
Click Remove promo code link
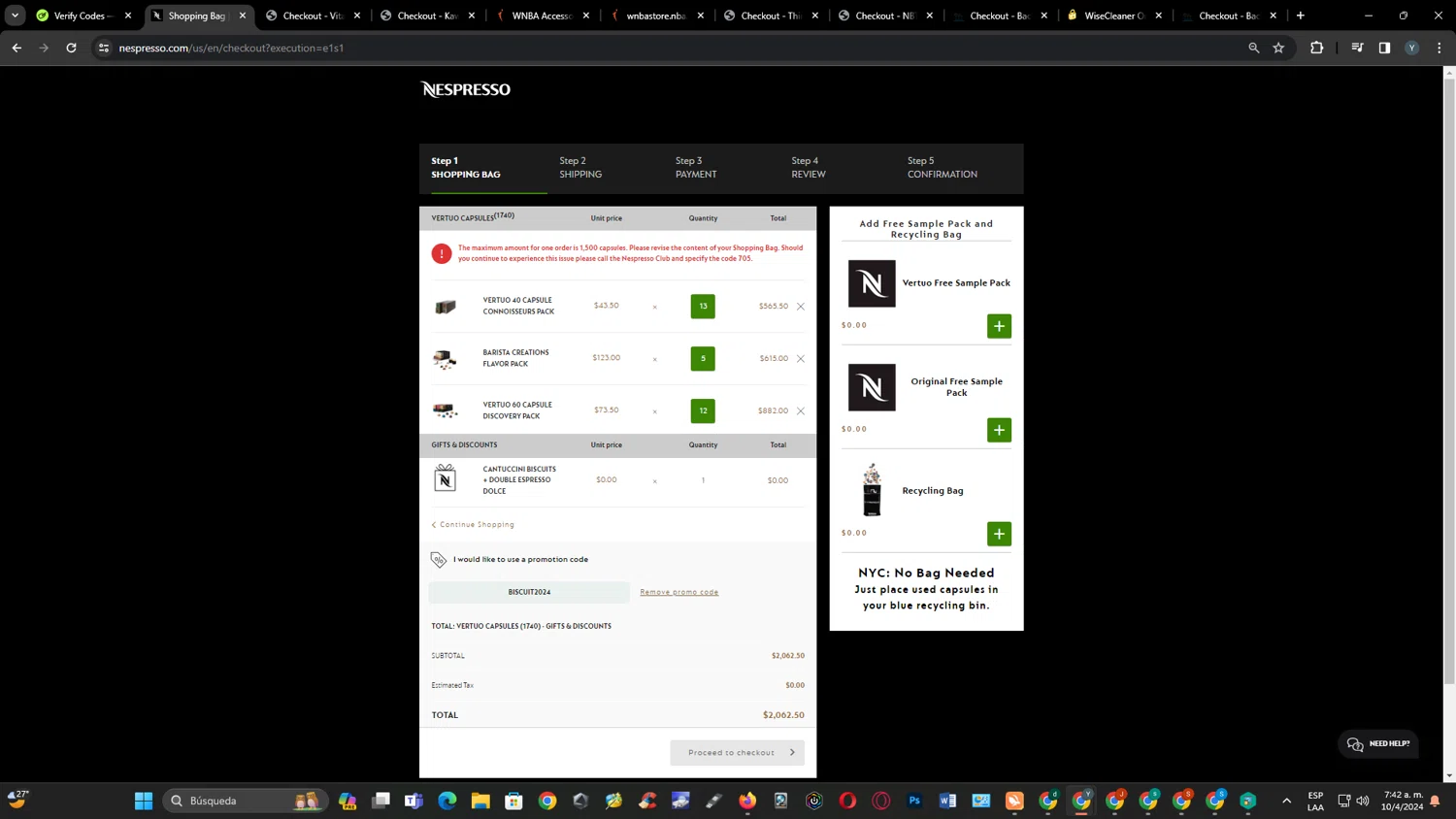pyautogui.click(x=679, y=592)
